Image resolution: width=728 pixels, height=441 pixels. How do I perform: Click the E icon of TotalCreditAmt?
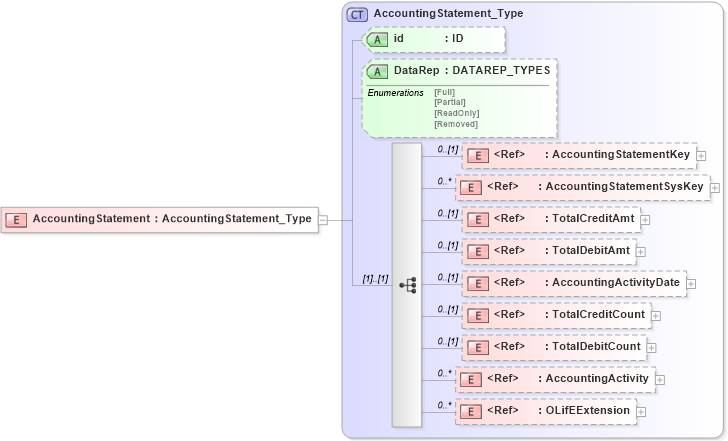pos(478,220)
